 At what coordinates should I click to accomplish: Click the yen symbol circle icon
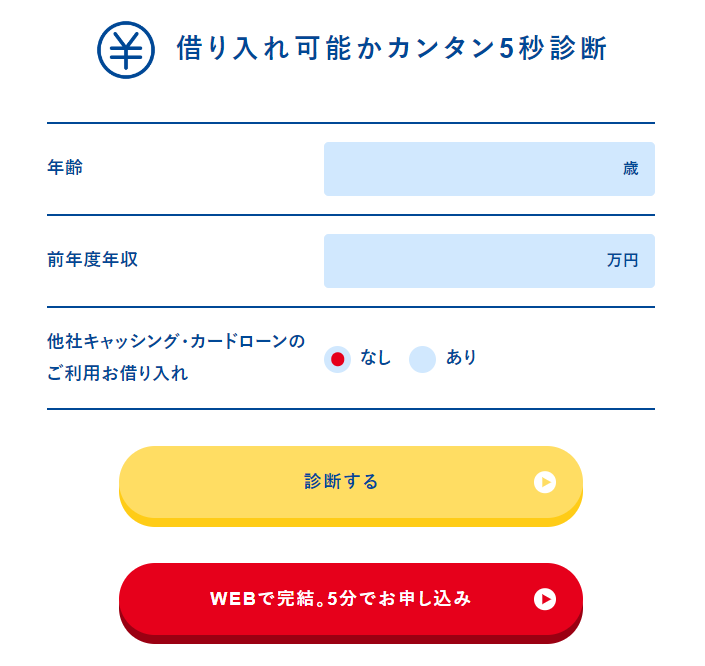click(x=126, y=50)
